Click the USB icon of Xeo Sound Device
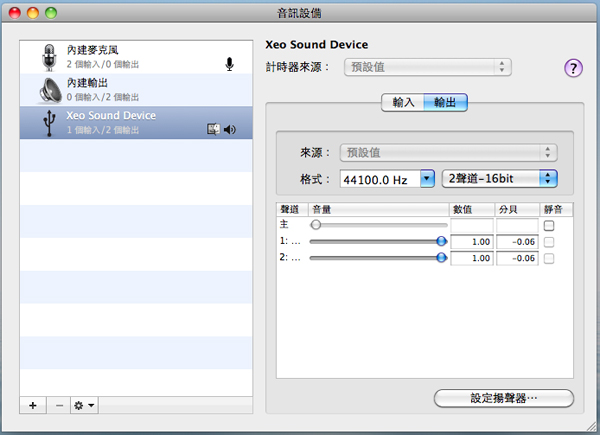The height and width of the screenshot is (435, 600). (x=48, y=122)
